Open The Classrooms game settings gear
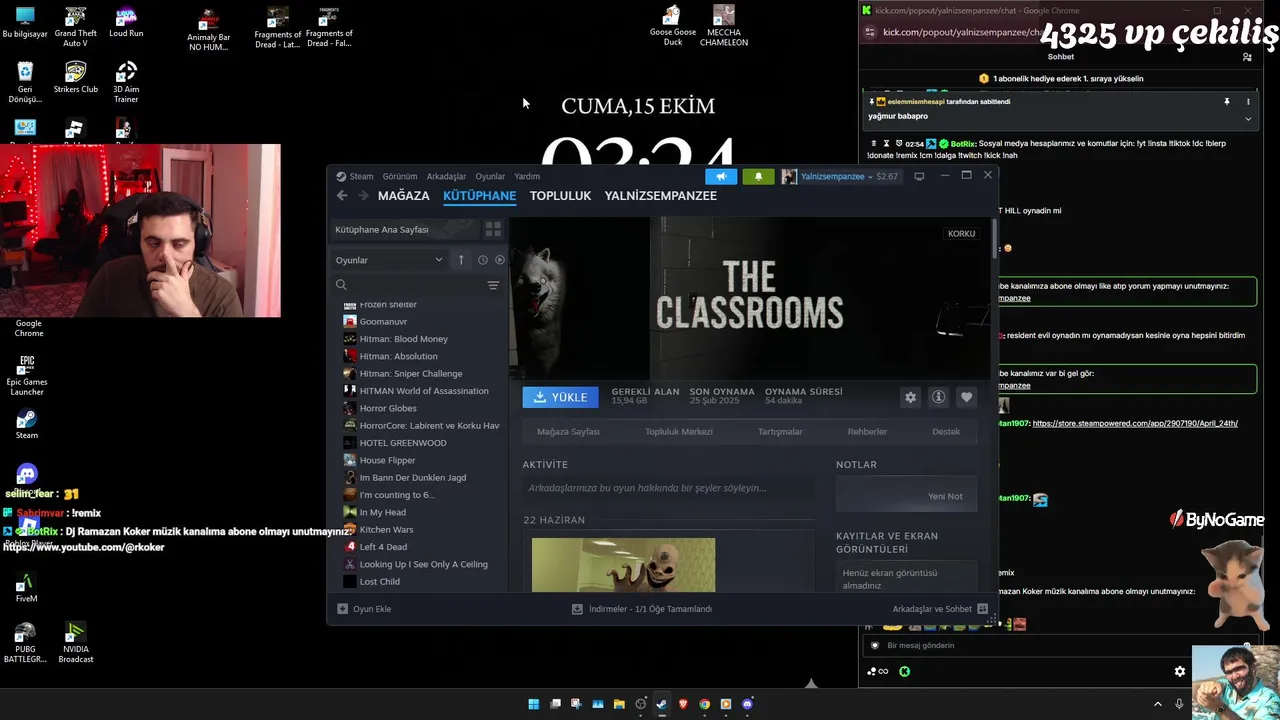This screenshot has height=720, width=1280. (x=910, y=397)
